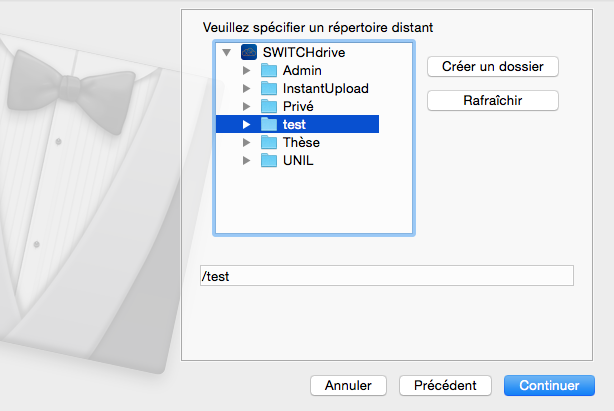Collapse the SWITCHdrive root tree
This screenshot has width=614, height=411.
point(227,52)
